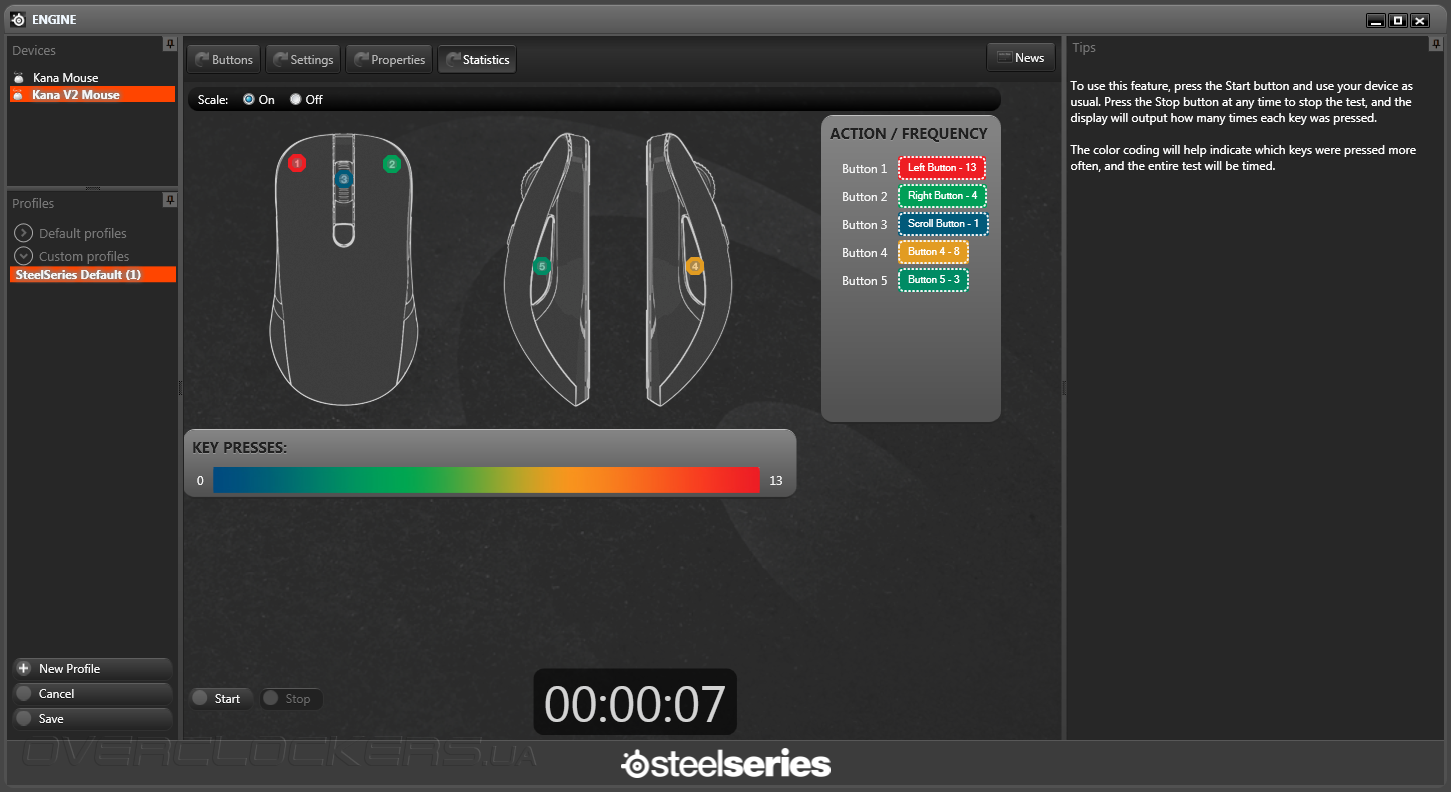1451x792 pixels.
Task: Click the Button 2 label
Action: (x=865, y=197)
